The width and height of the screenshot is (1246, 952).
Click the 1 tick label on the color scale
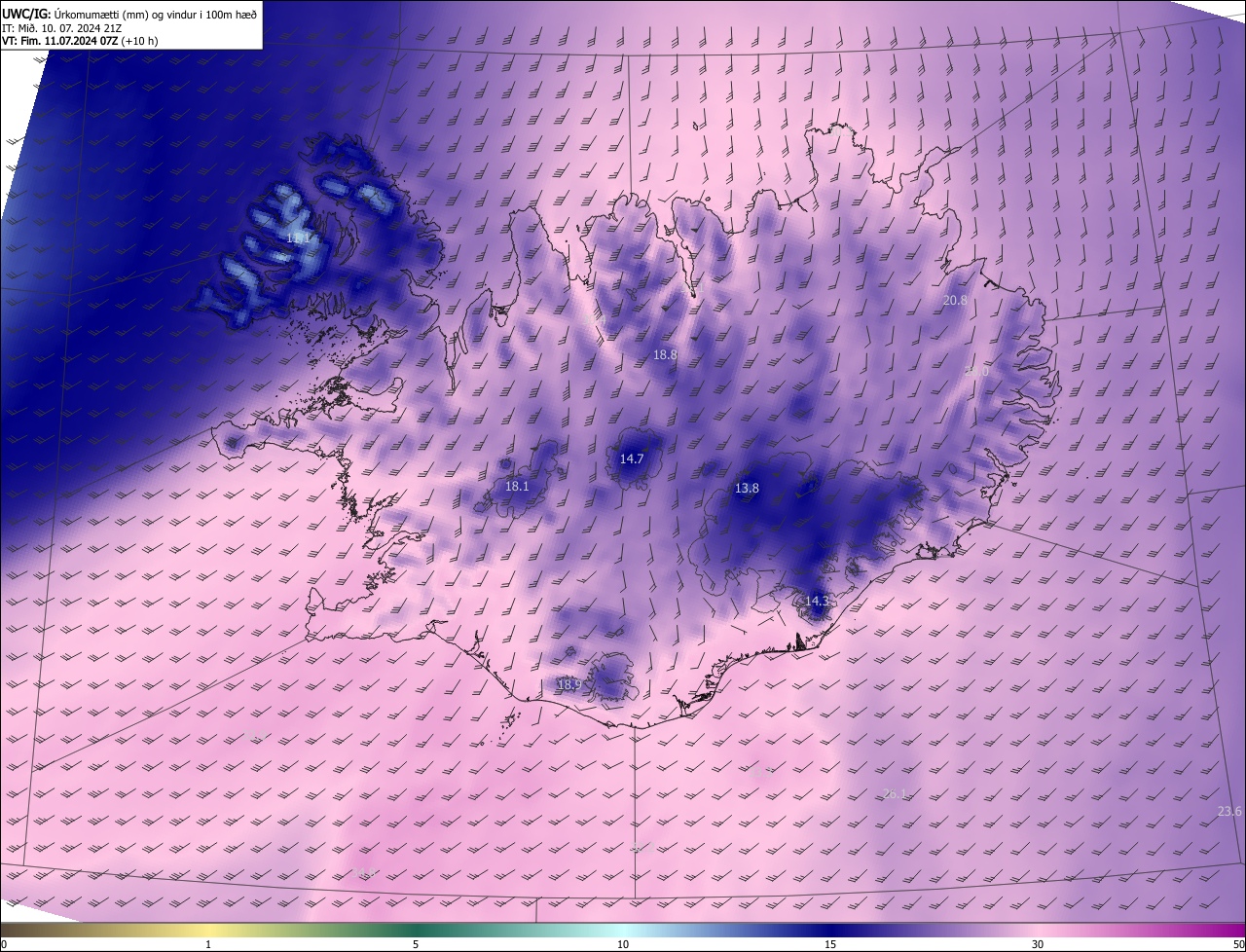208,944
